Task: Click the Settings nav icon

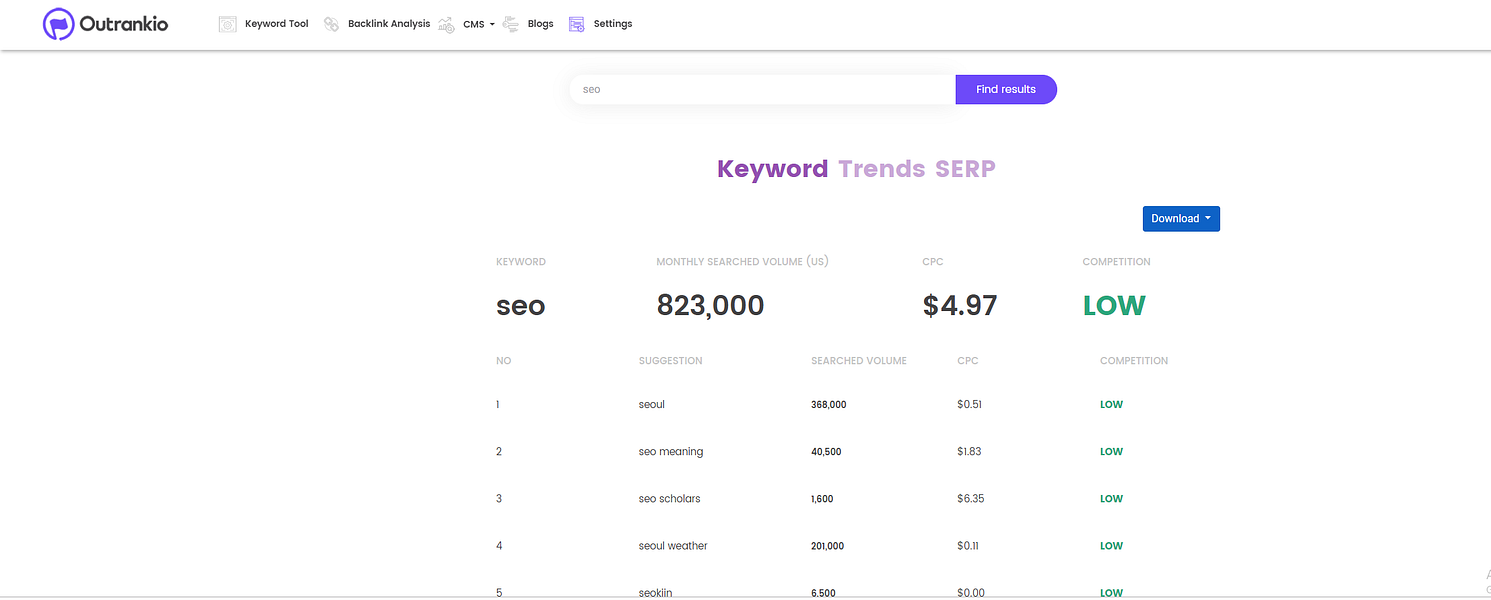Action: (x=576, y=24)
